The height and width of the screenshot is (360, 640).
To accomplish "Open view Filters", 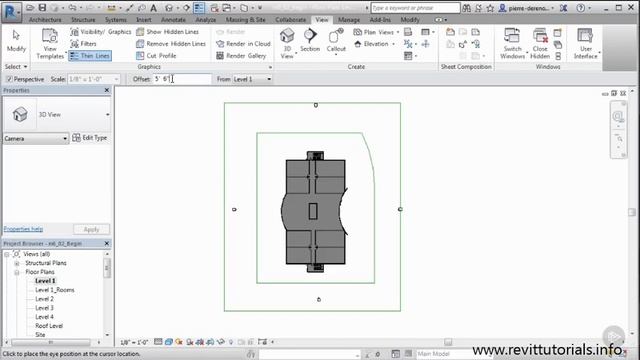I will 84,44.
